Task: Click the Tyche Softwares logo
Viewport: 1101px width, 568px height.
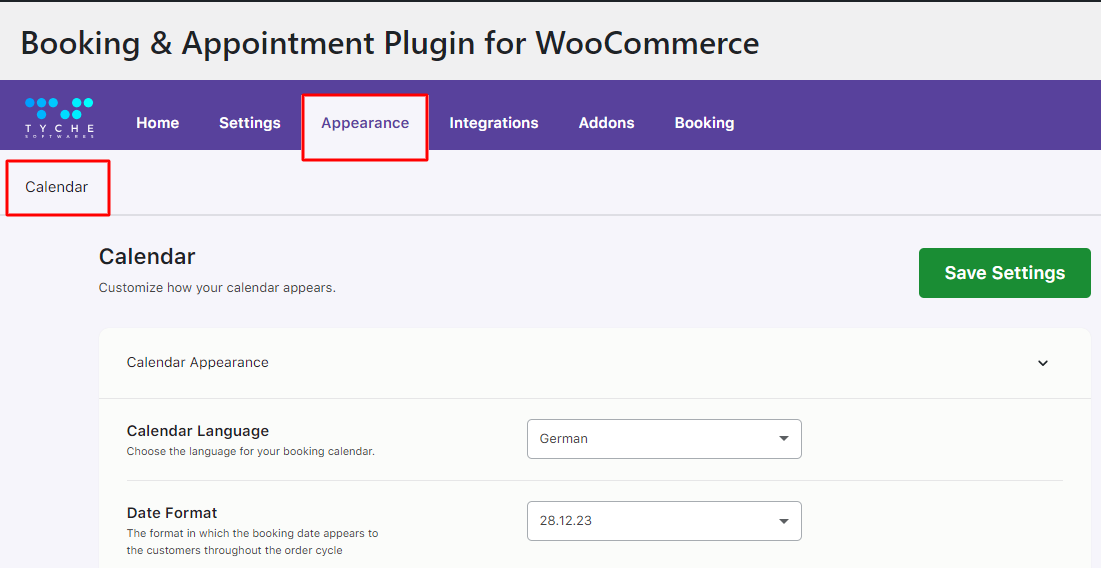Action: [x=59, y=117]
